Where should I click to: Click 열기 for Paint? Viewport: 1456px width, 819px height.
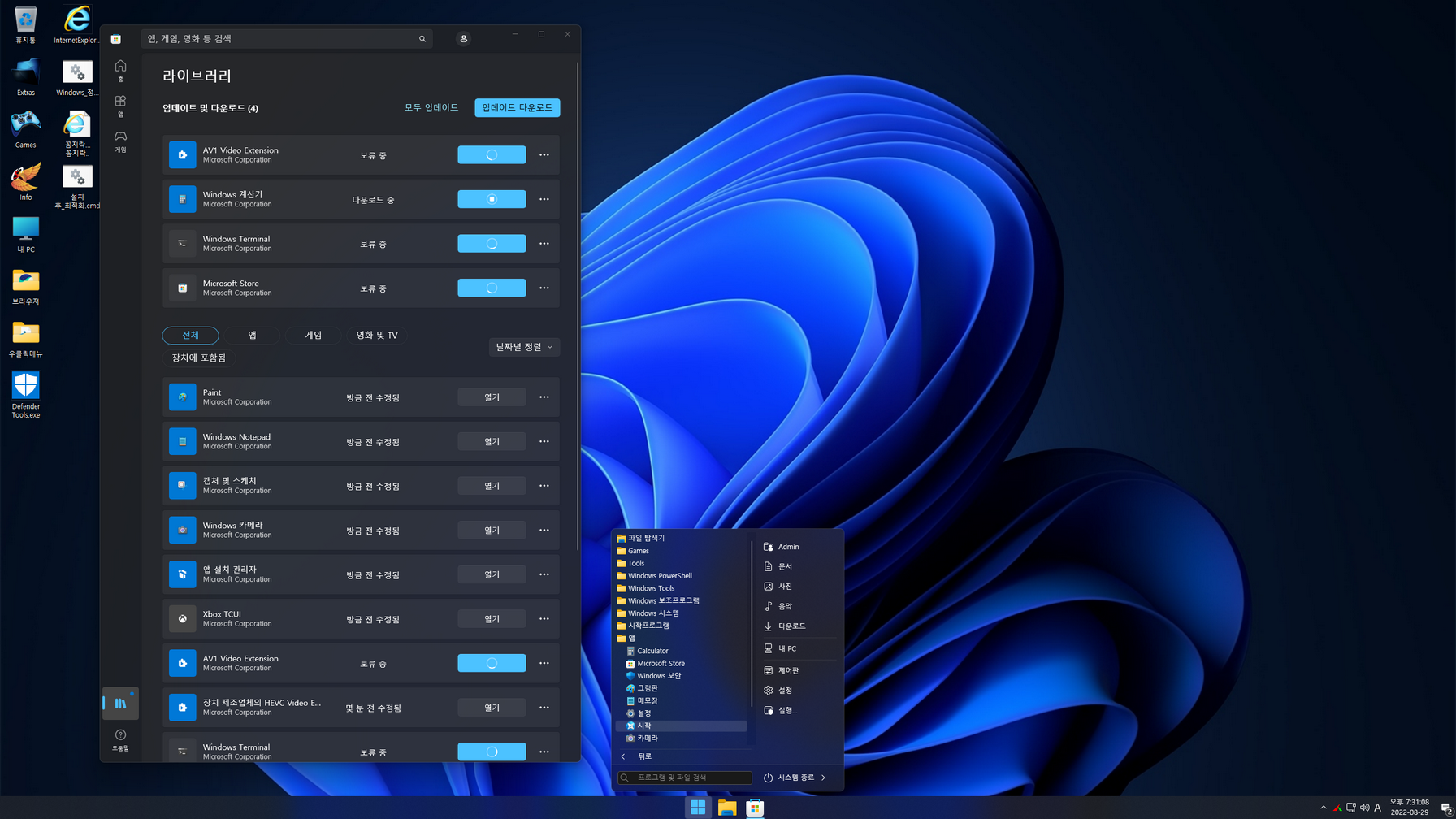492,397
